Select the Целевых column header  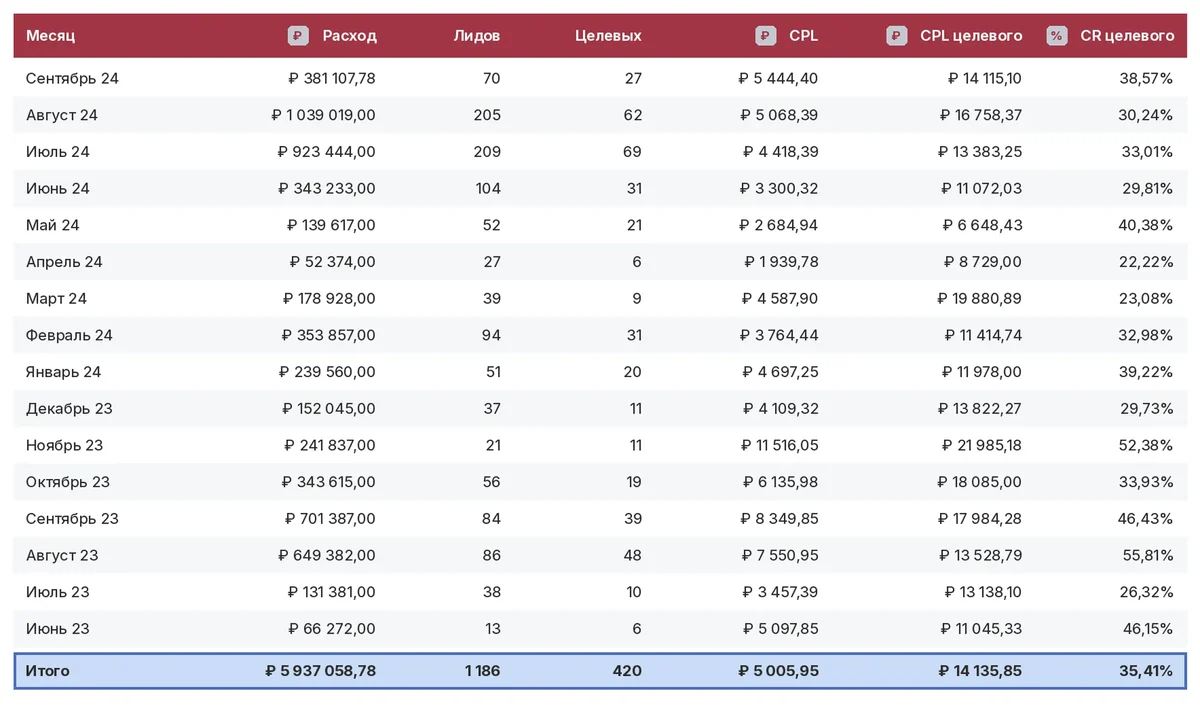609,36
